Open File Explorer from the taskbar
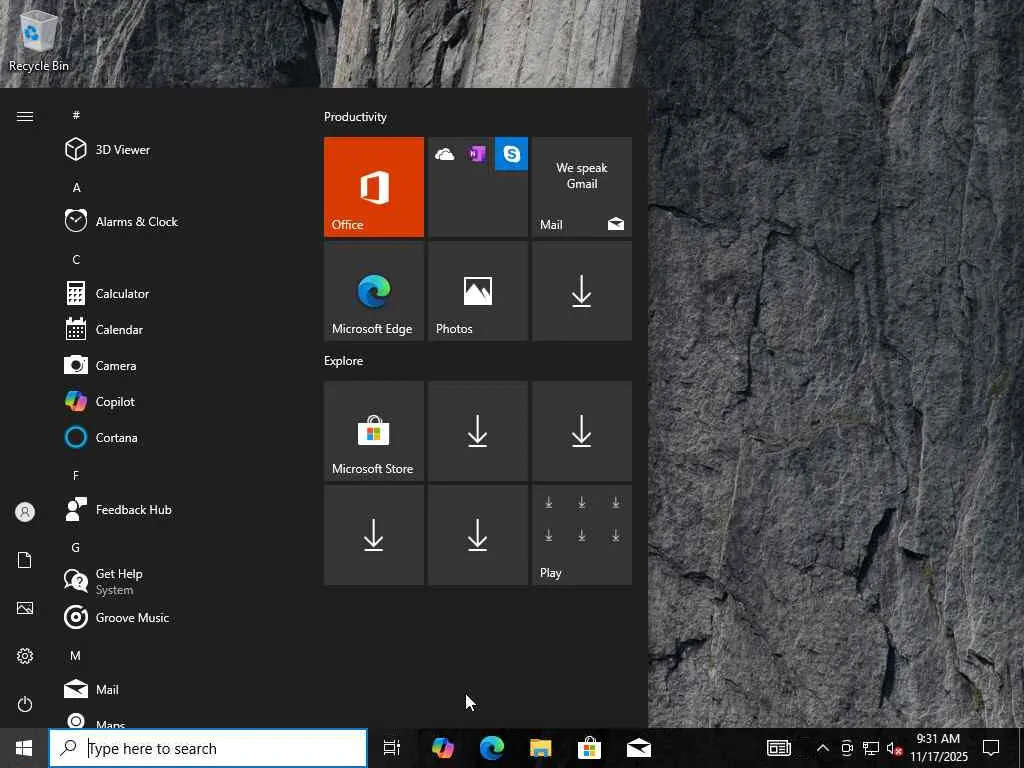Image resolution: width=1024 pixels, height=768 pixels. (541, 748)
